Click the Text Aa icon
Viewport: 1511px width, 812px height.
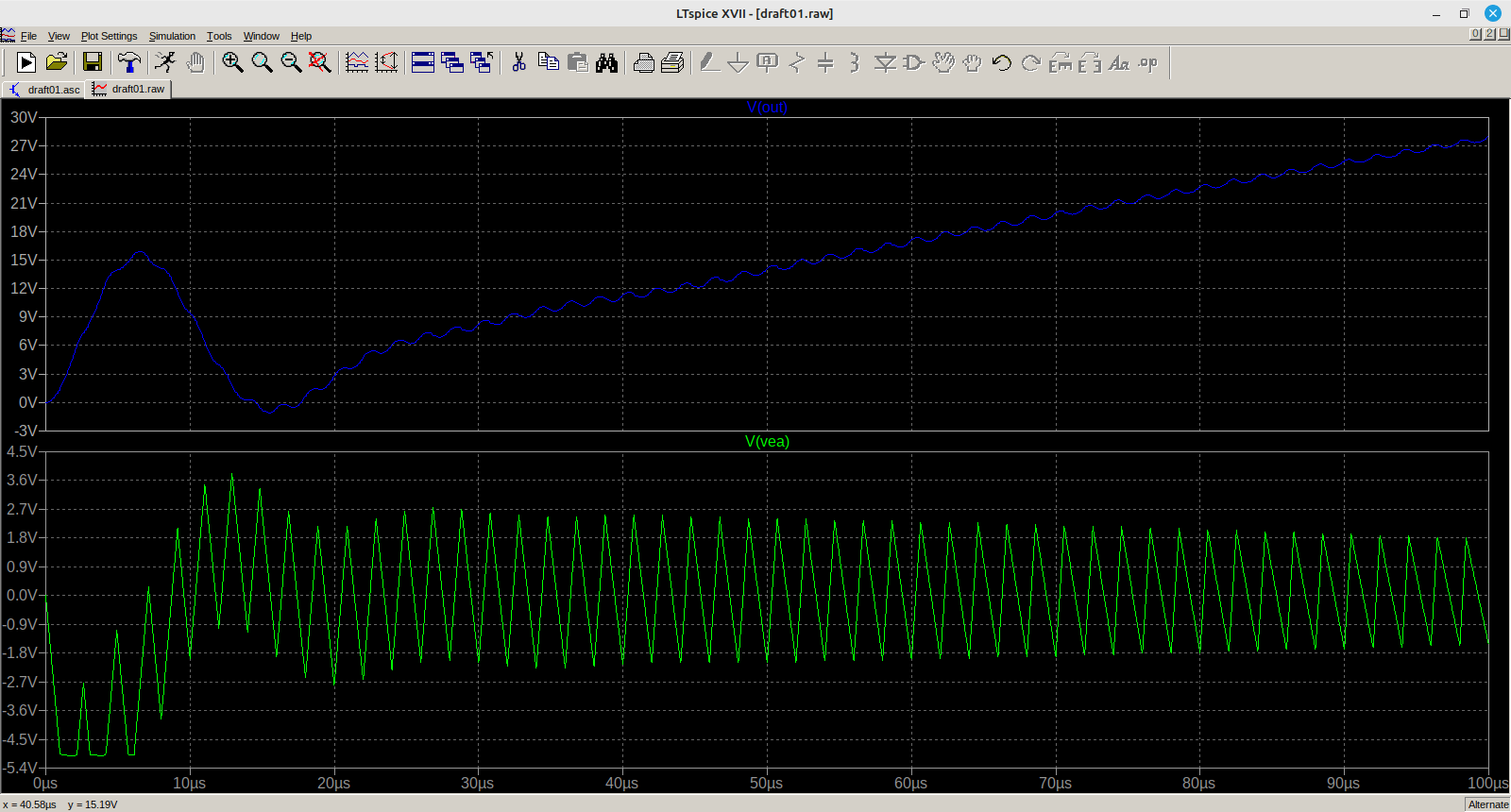click(x=1119, y=62)
